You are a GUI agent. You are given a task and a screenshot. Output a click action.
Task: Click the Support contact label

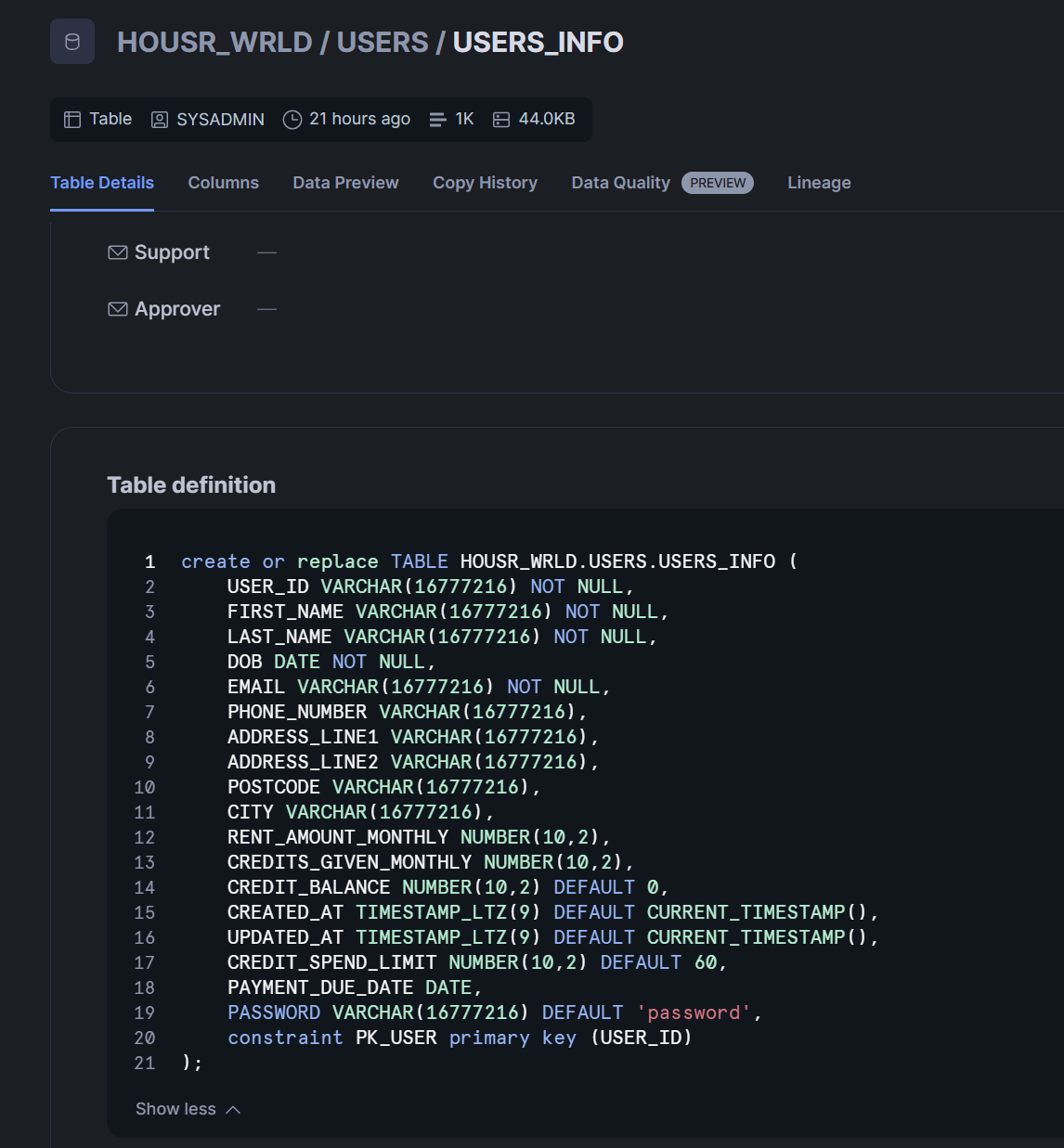(x=172, y=252)
